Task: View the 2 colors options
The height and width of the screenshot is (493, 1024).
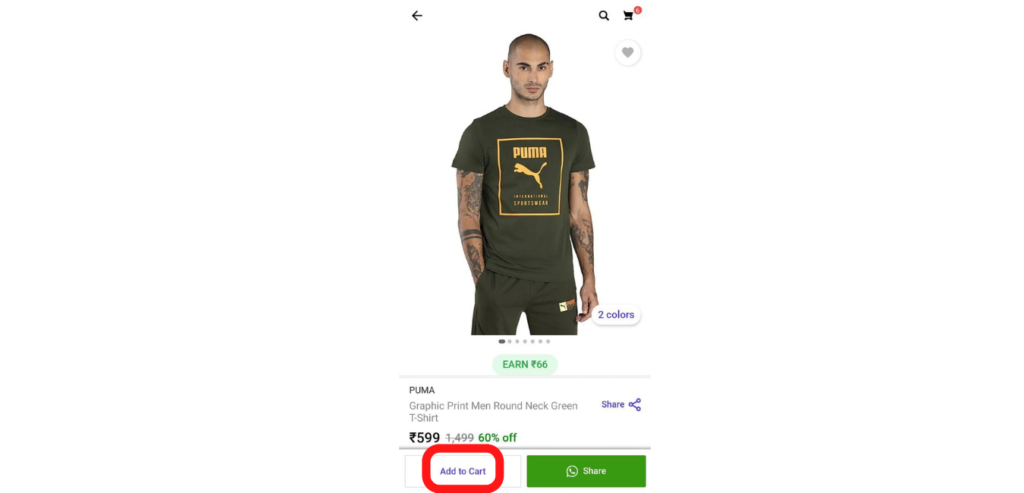Action: 616,315
